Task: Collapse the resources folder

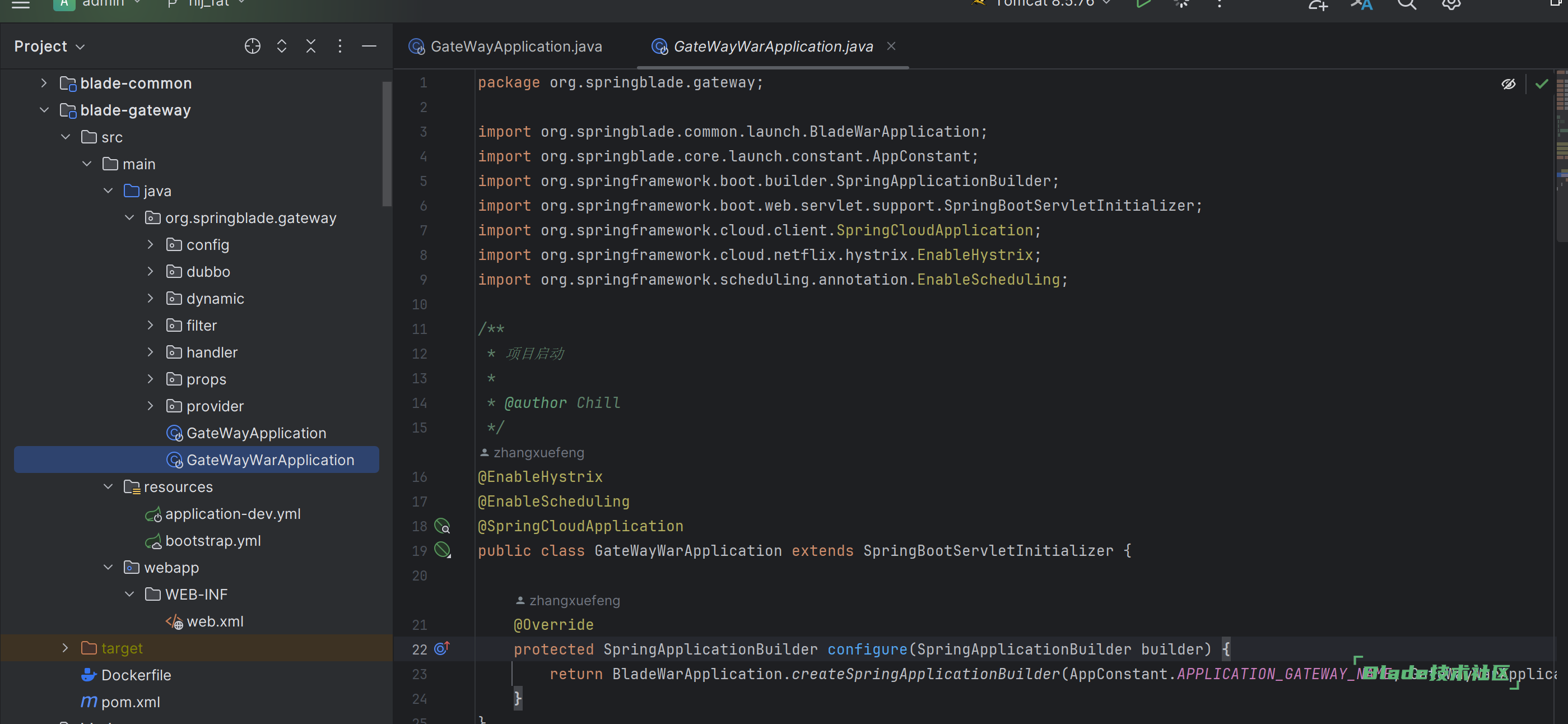Action: (x=108, y=486)
